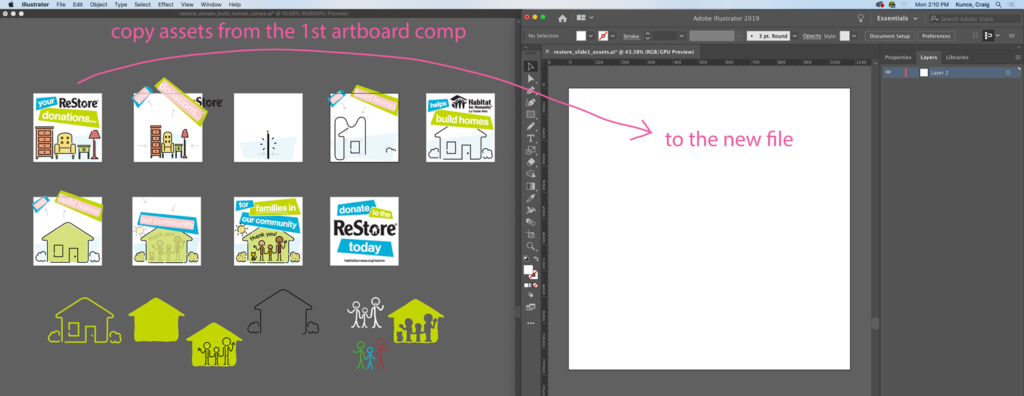The image size is (1024, 396).
Task: Click the Stroke weight stepper arrows
Action: pos(648,36)
